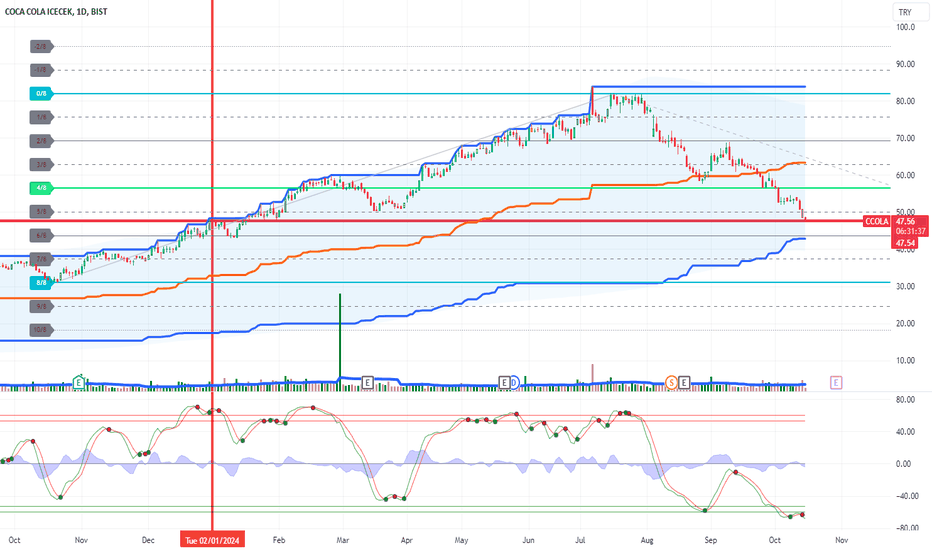Select the 10/8 level label
Screen dimensions: 932x550
pos(41,329)
